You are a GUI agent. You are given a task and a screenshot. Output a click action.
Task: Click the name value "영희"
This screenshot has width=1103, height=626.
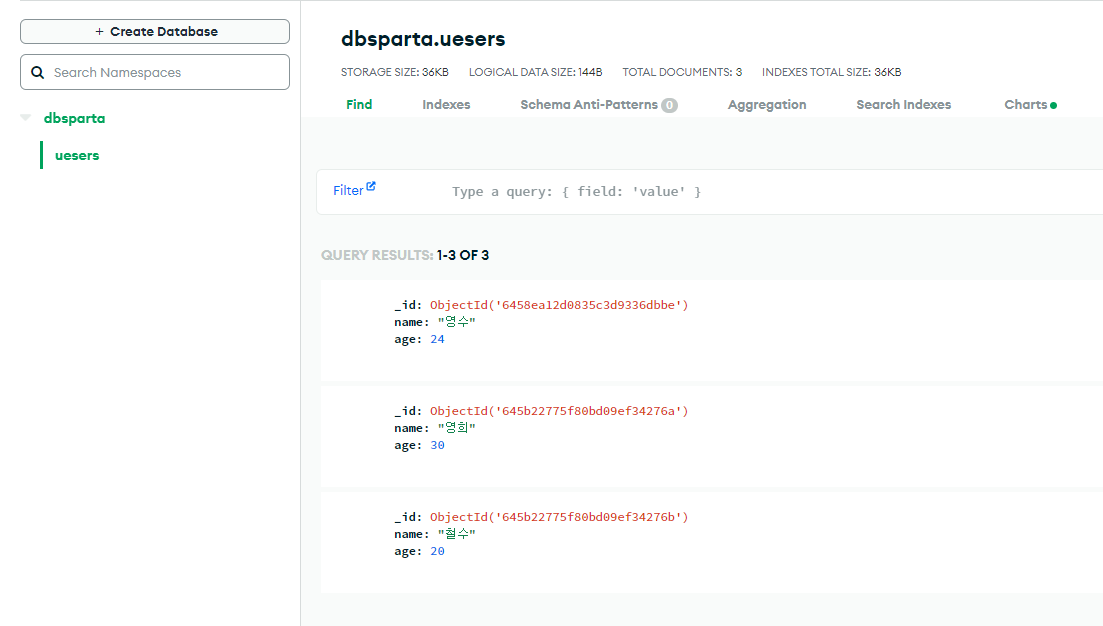(457, 428)
